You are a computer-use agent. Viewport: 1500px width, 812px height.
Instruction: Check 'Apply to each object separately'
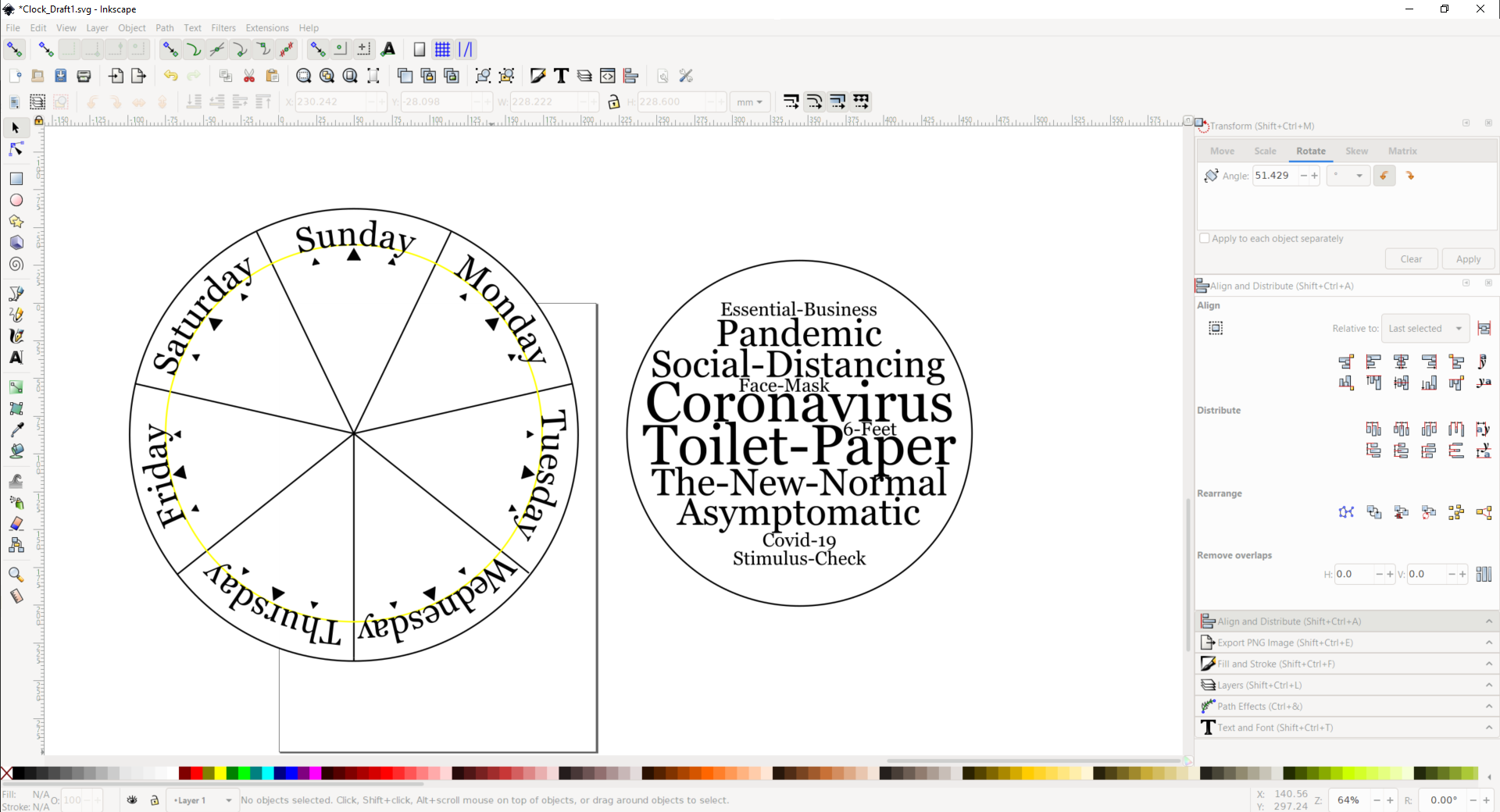click(x=1205, y=238)
